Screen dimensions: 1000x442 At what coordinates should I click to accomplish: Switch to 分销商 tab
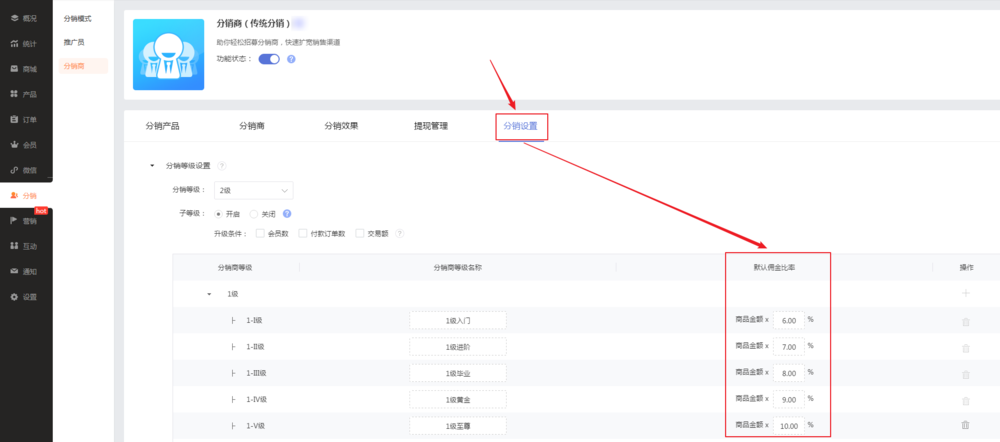(x=252, y=126)
